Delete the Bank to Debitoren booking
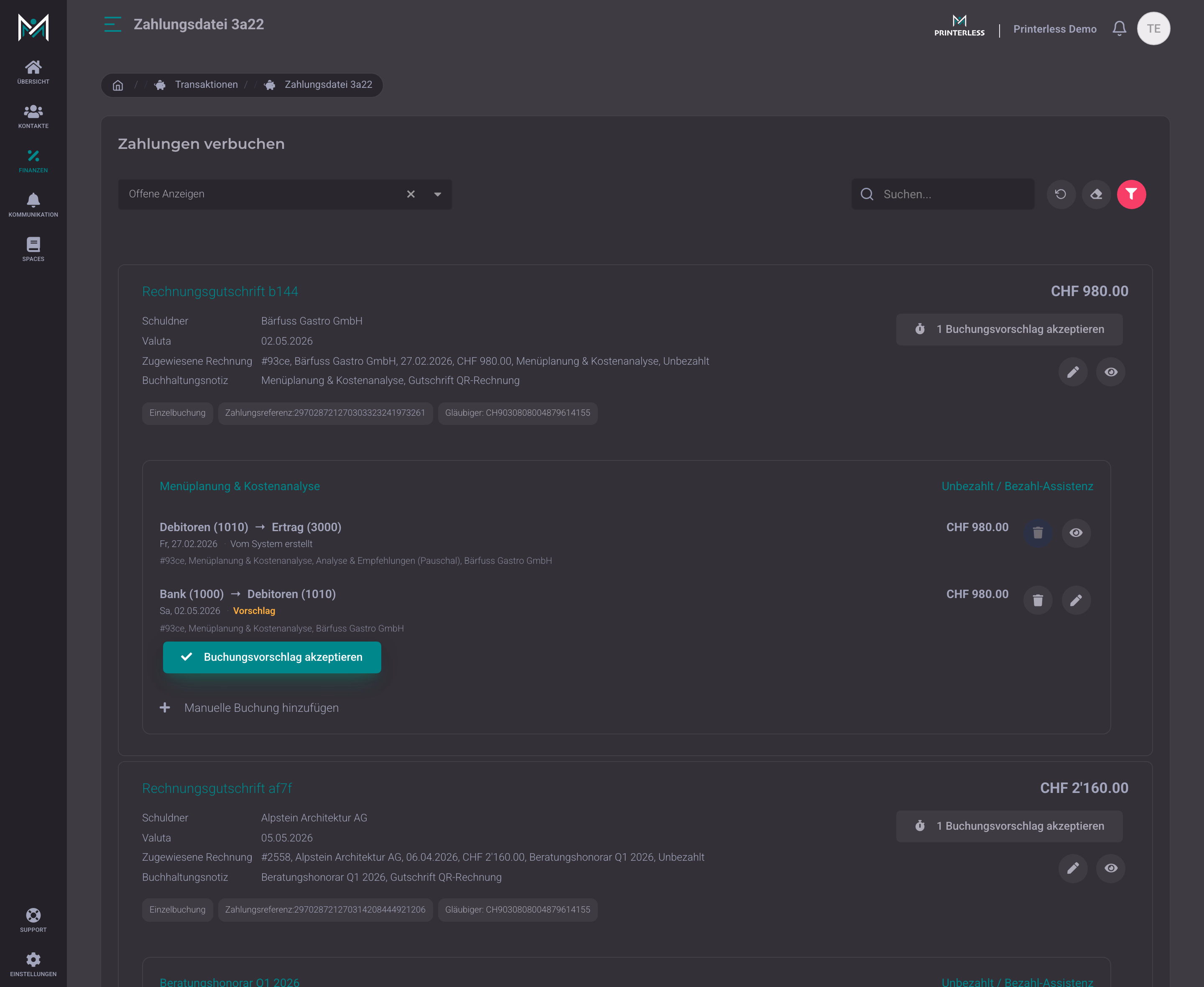Screen dimensions: 1204x987 click(1038, 601)
